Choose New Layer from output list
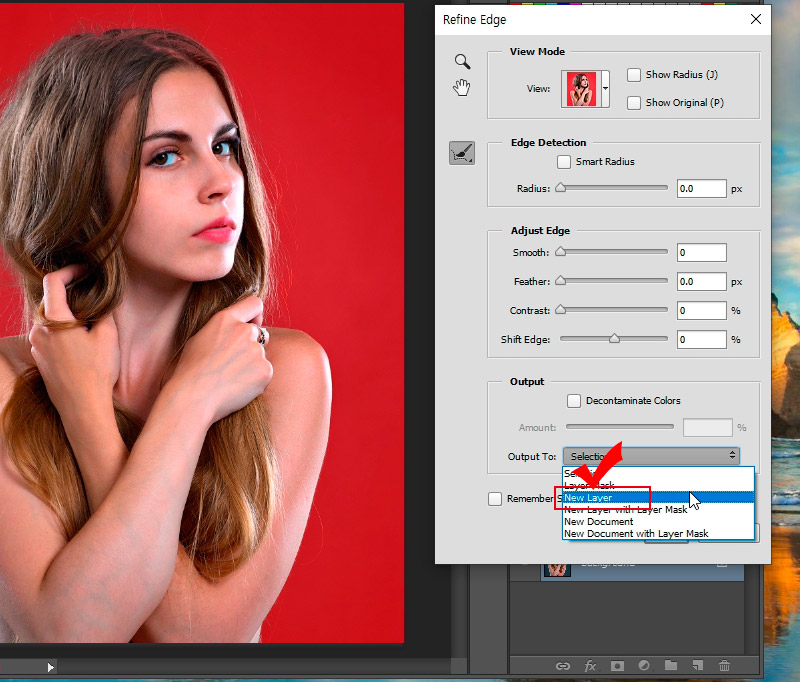800x682 pixels. pyautogui.click(x=658, y=497)
